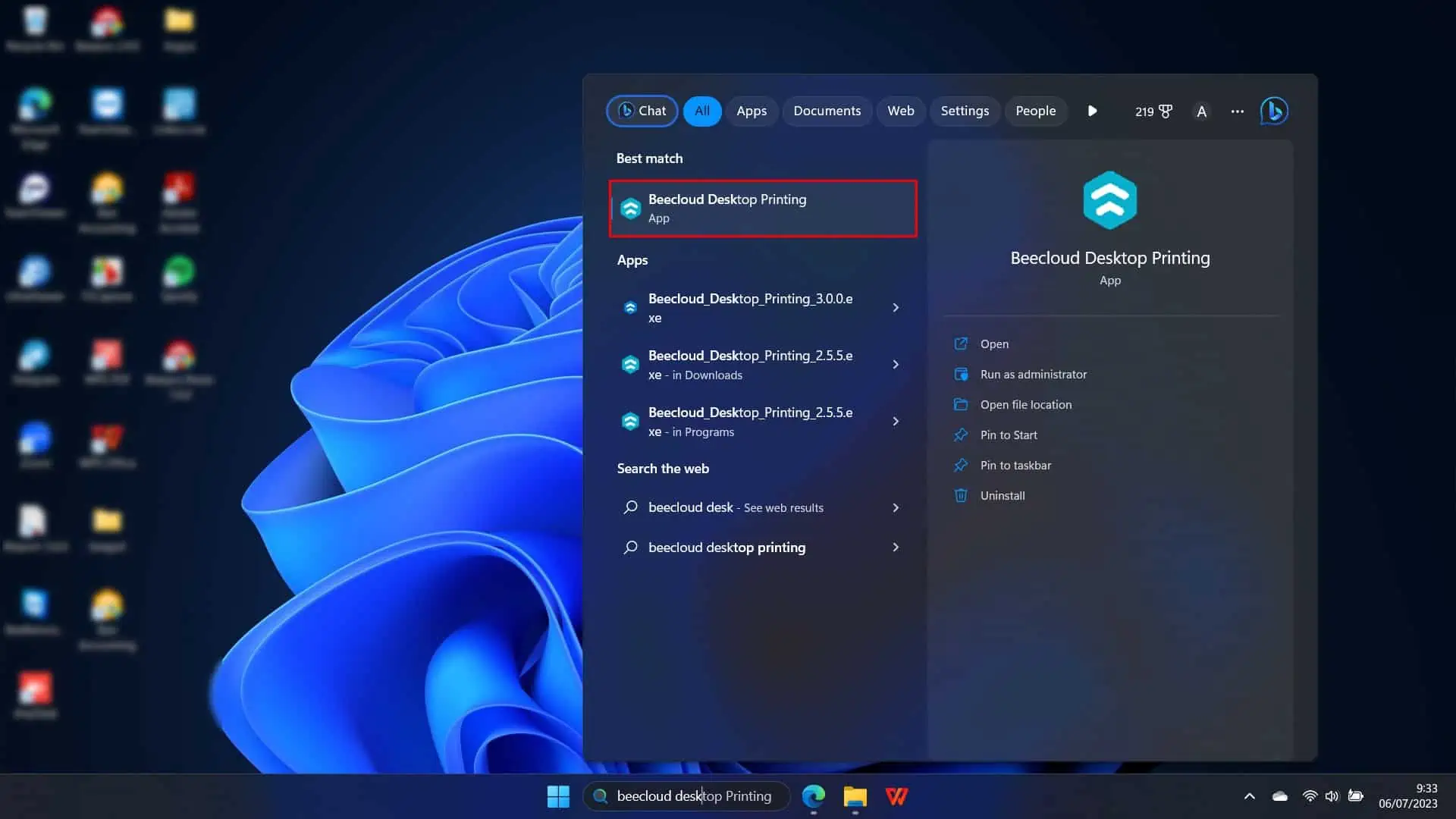Open the clock showing 9:33 06/07/2023
This screenshot has height=819, width=1456.
point(1408,796)
